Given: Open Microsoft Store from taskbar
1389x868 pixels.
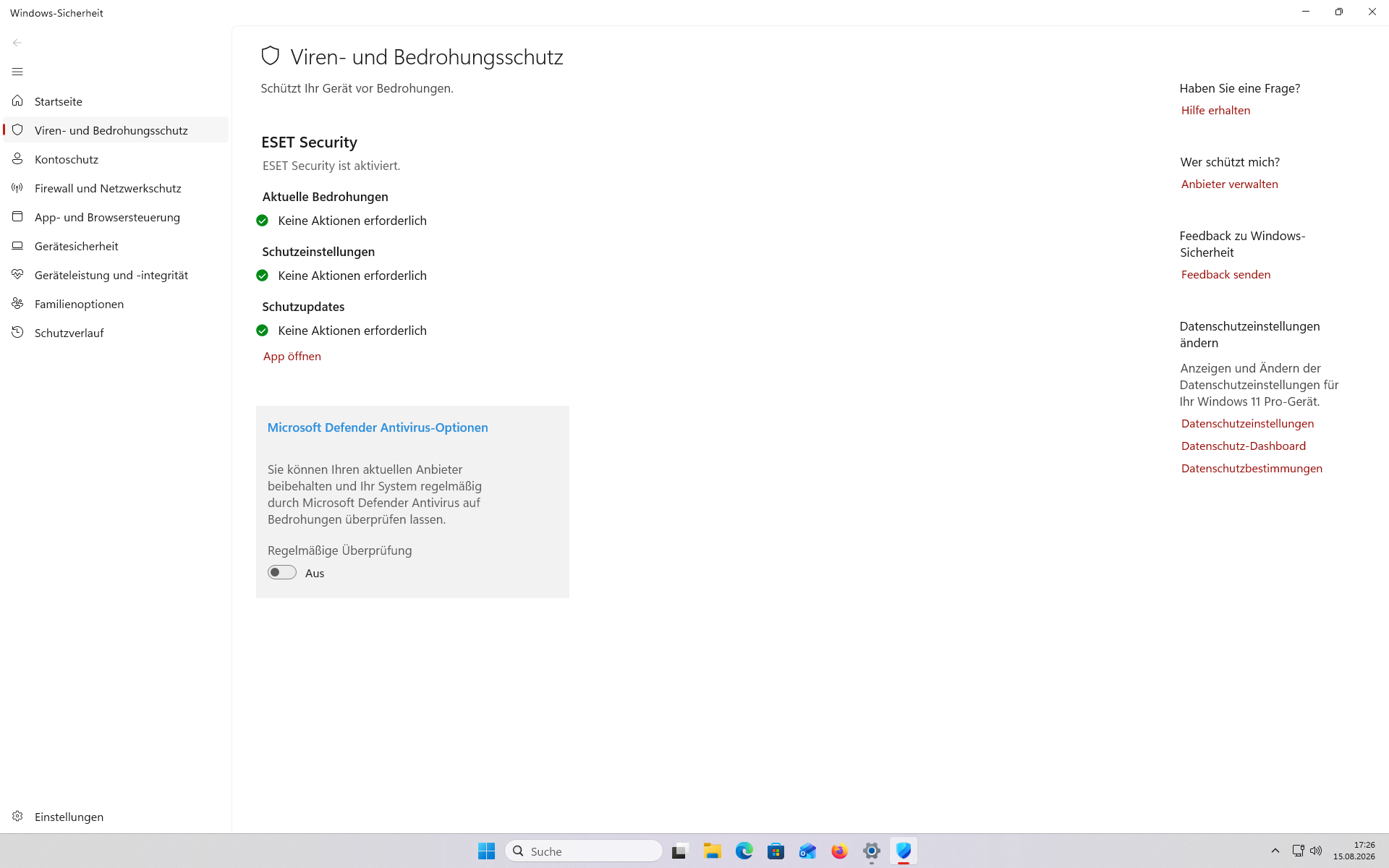Looking at the screenshot, I should [776, 851].
